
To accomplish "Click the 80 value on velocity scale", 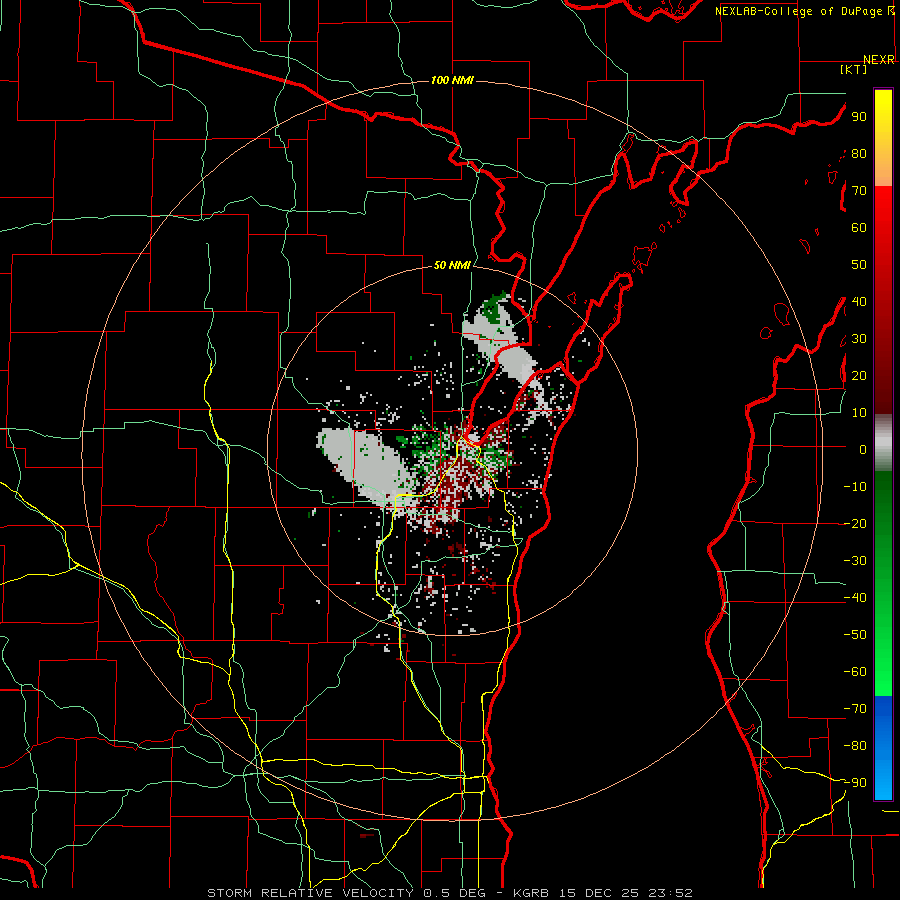I will [859, 154].
